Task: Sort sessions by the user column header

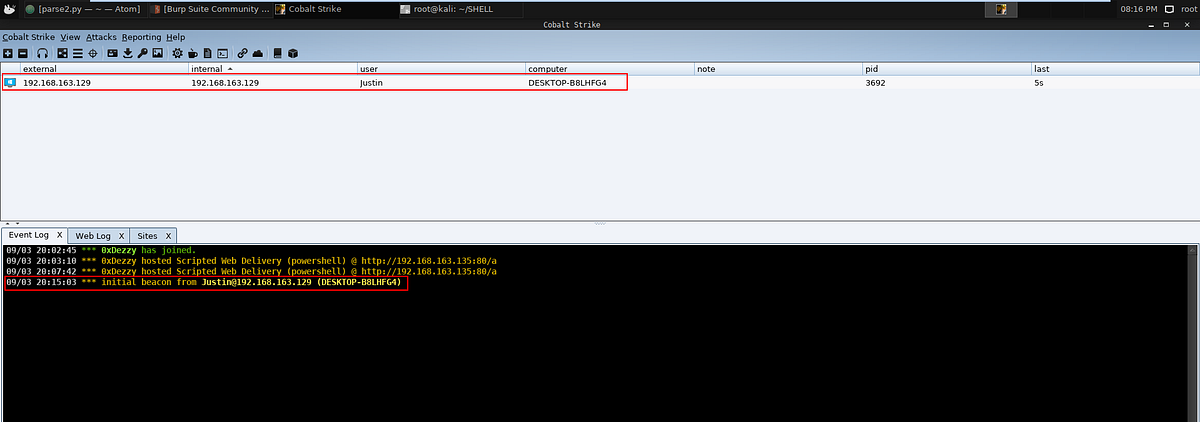Action: (441, 69)
